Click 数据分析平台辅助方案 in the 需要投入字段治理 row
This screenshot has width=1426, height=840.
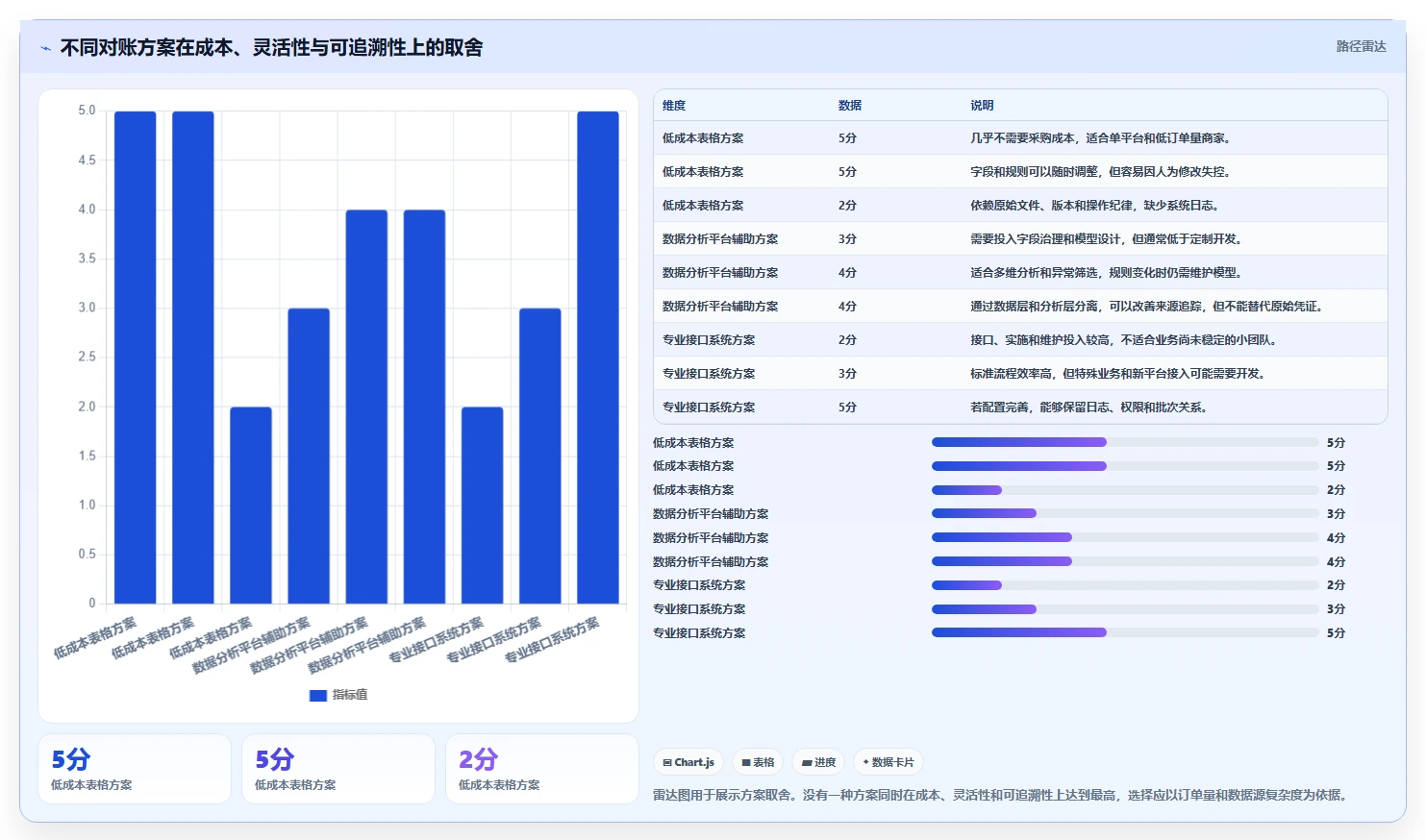pos(720,239)
